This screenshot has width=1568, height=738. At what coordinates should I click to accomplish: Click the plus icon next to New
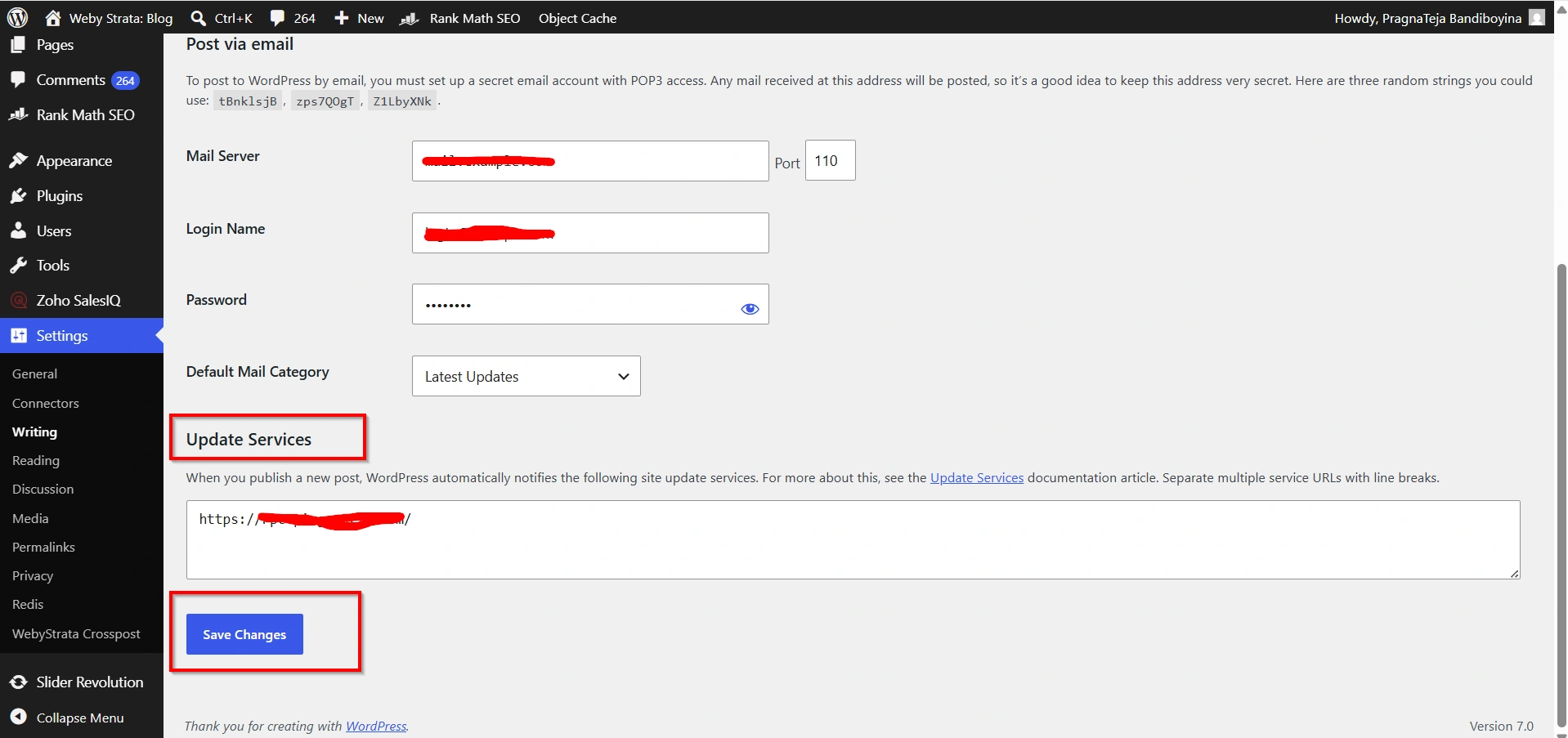342,17
